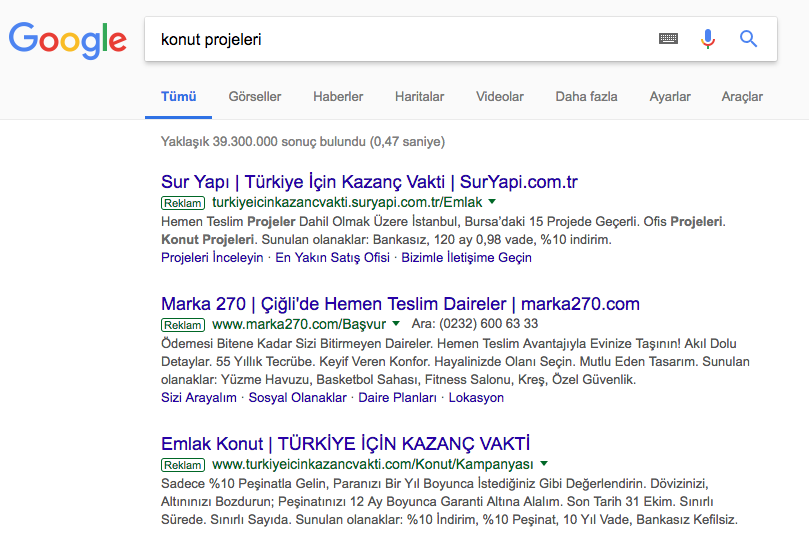809x551 pixels.
Task: Open the Araçlar search tools
Action: click(742, 96)
